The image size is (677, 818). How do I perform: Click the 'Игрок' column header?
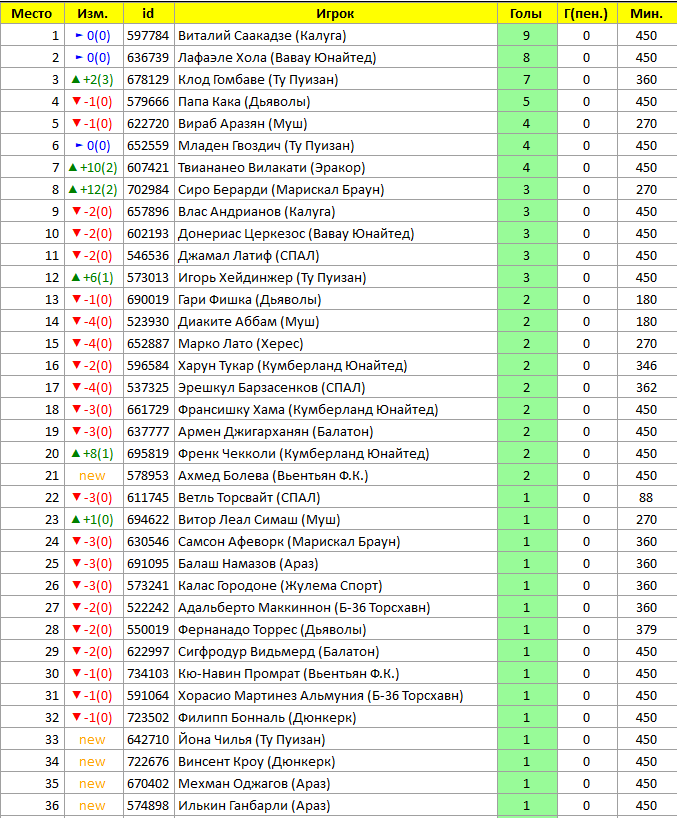[x=335, y=14]
